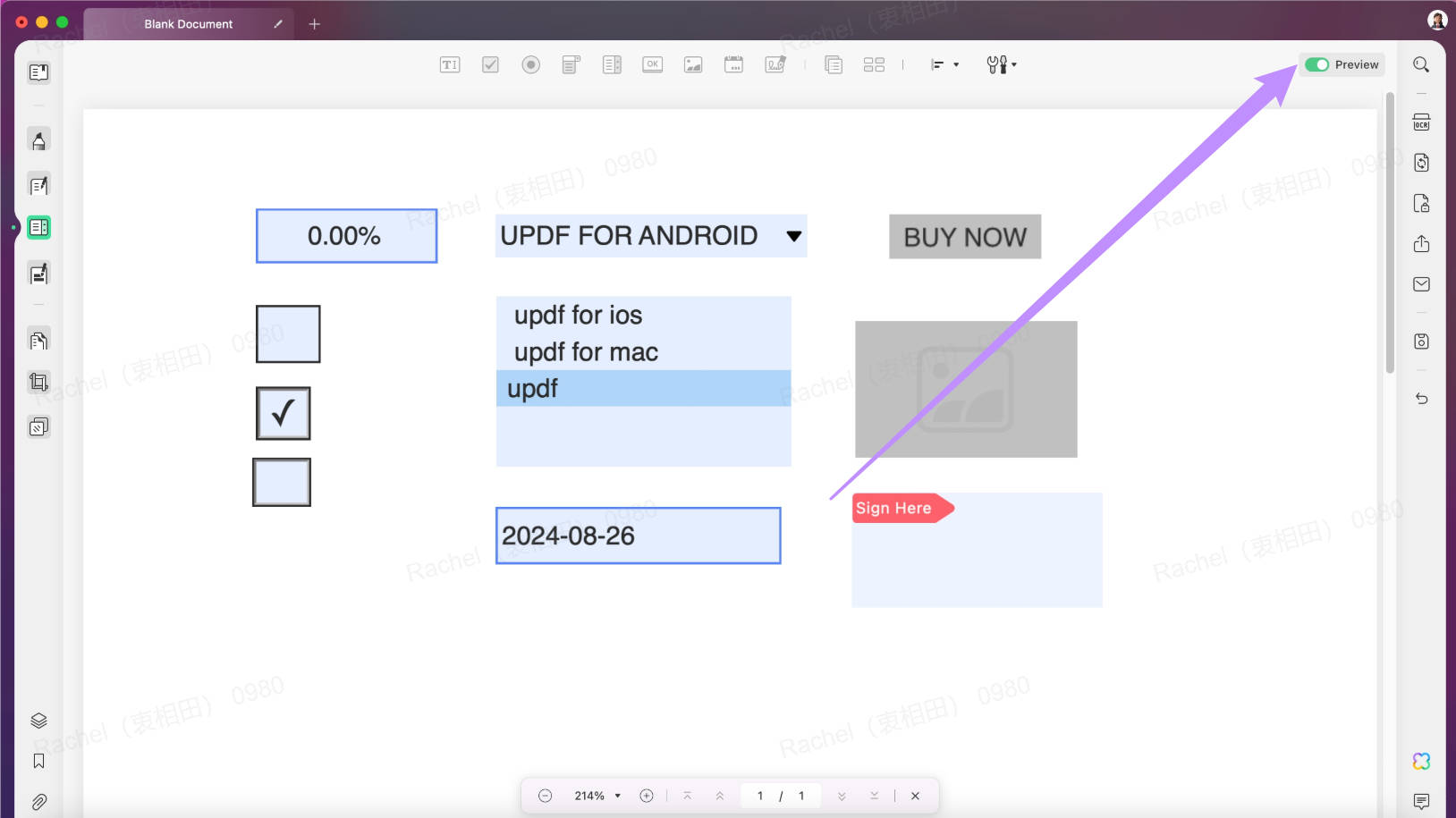Click the duplicate fields across pages icon
The height and width of the screenshot is (818, 1456).
coord(834,64)
